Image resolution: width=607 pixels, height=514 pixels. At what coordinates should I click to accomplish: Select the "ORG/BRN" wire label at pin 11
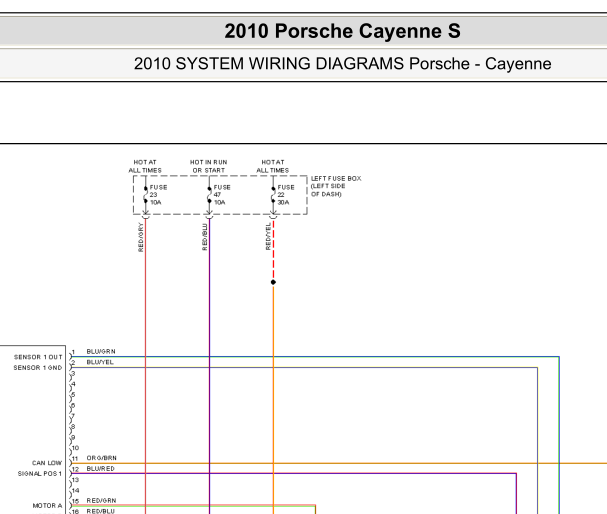[101, 458]
